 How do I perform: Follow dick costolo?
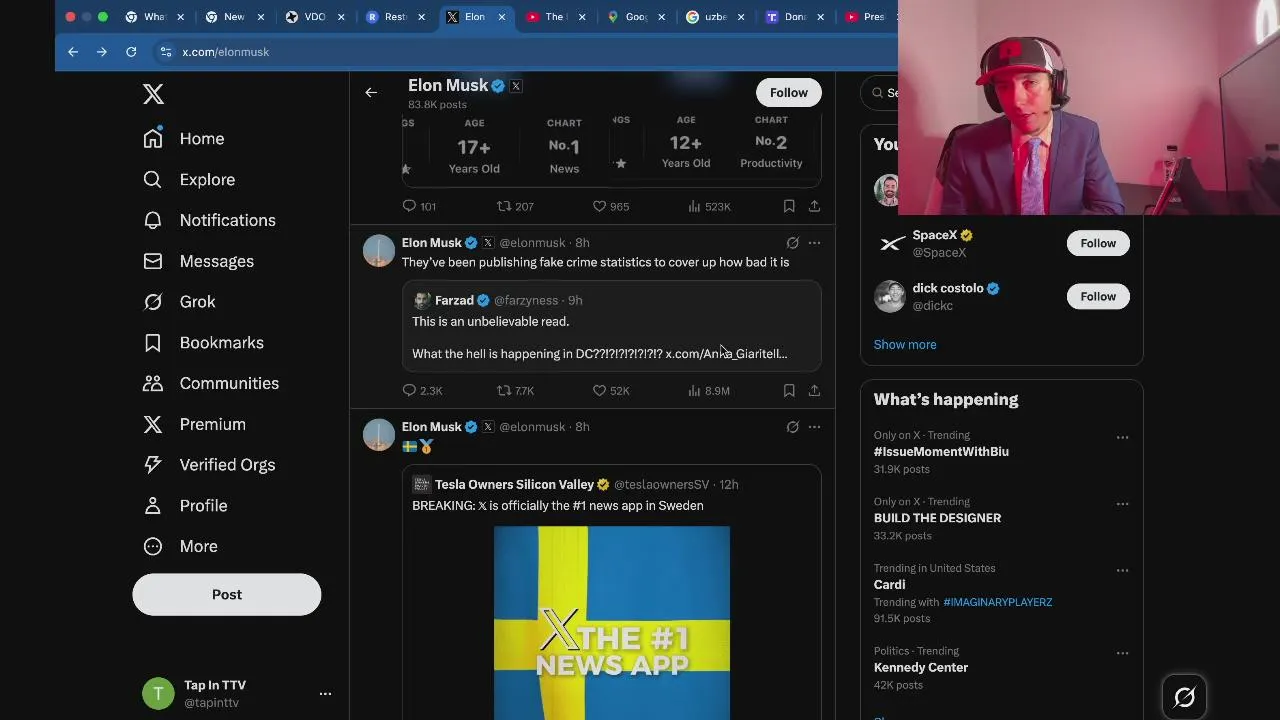(x=1098, y=296)
